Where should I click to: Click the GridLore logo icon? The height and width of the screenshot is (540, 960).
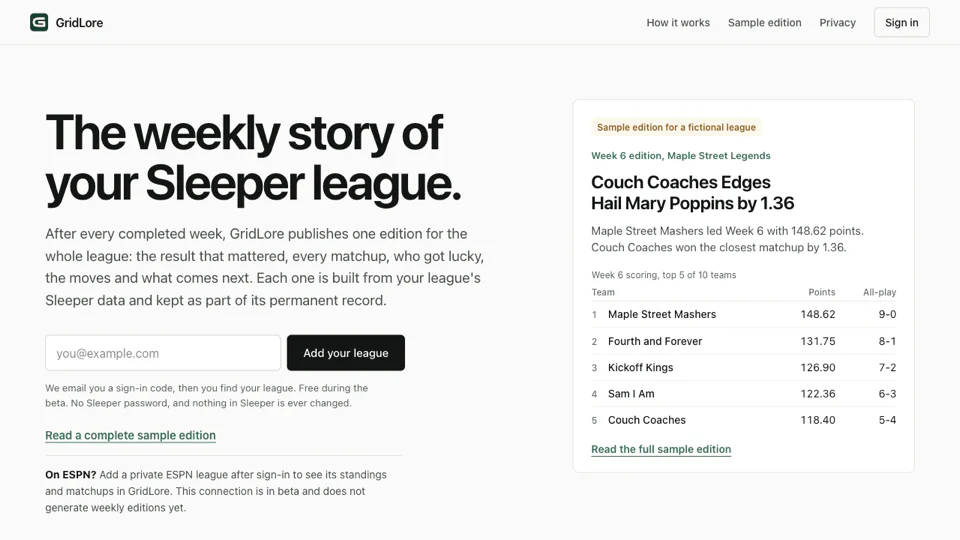click(x=39, y=23)
